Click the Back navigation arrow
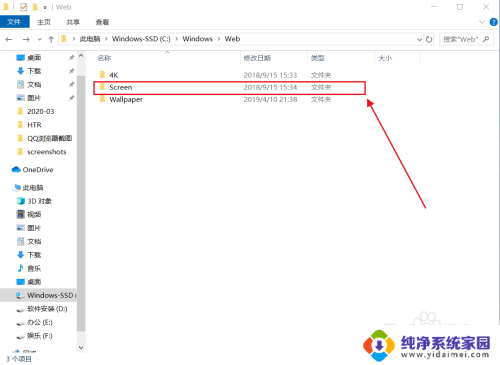The image size is (500, 365). 9,39
